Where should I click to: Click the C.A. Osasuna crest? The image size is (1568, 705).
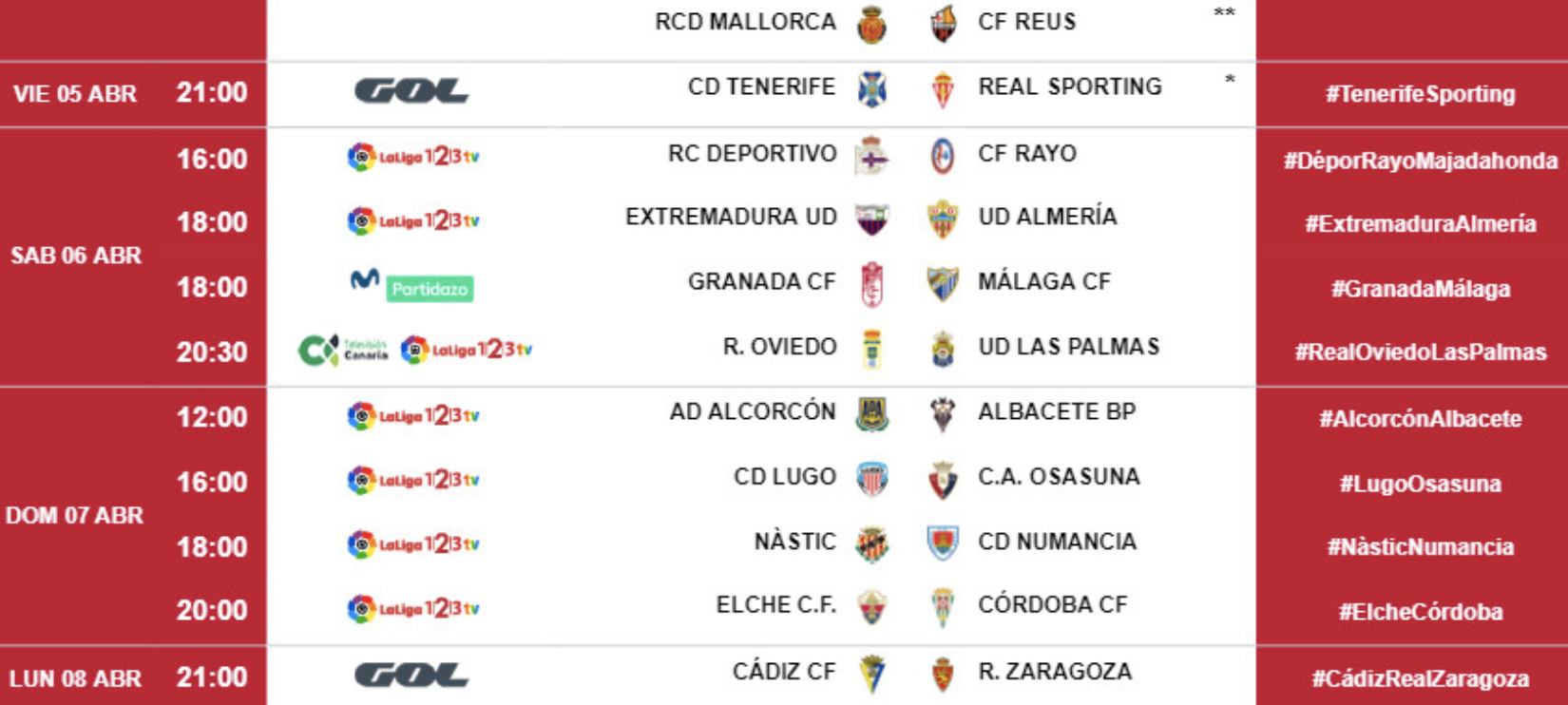943,480
